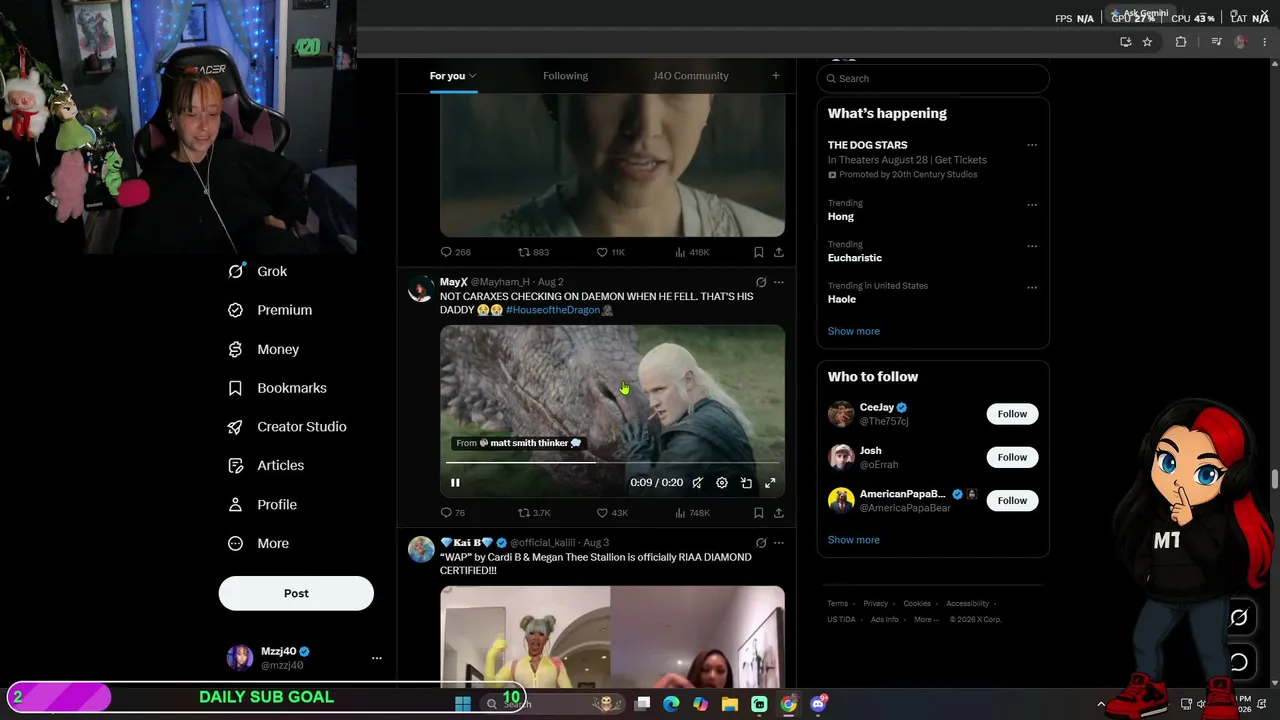Add a new timeline tab with plus

[775, 75]
